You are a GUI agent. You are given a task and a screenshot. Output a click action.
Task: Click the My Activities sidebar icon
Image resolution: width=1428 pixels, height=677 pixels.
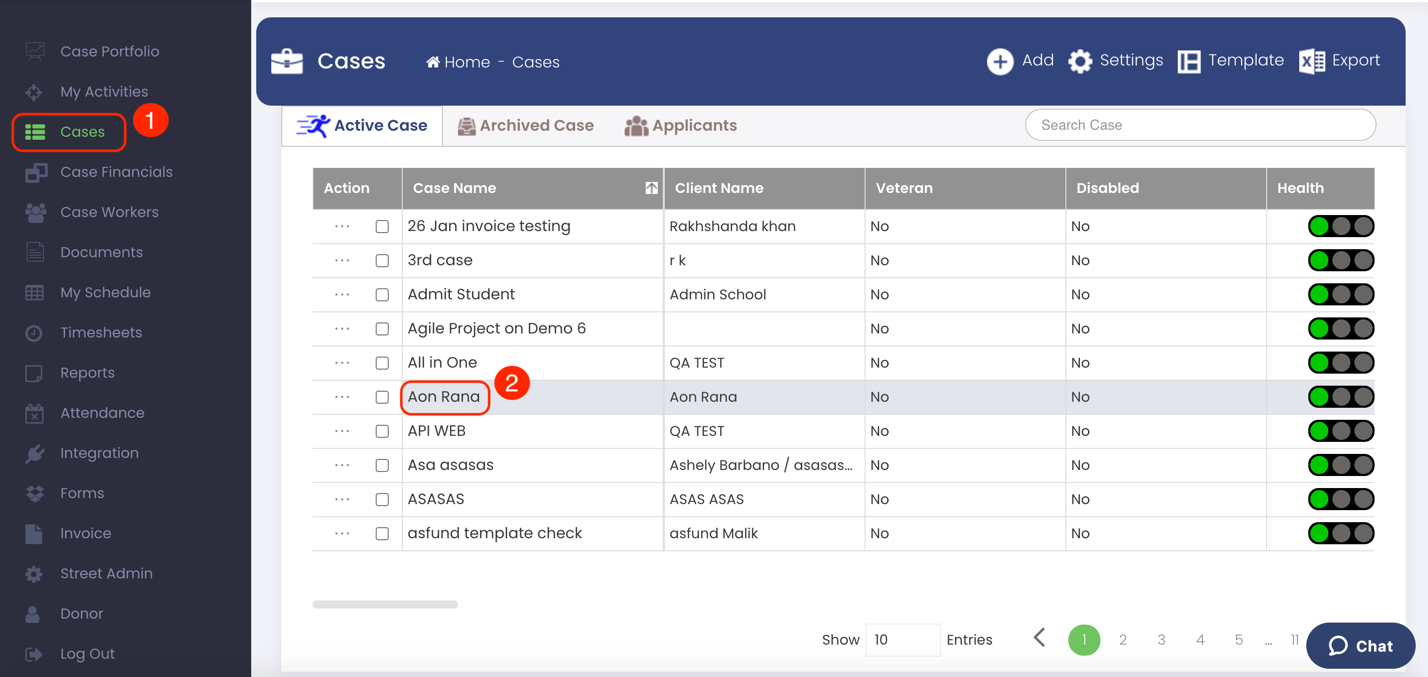[35, 91]
